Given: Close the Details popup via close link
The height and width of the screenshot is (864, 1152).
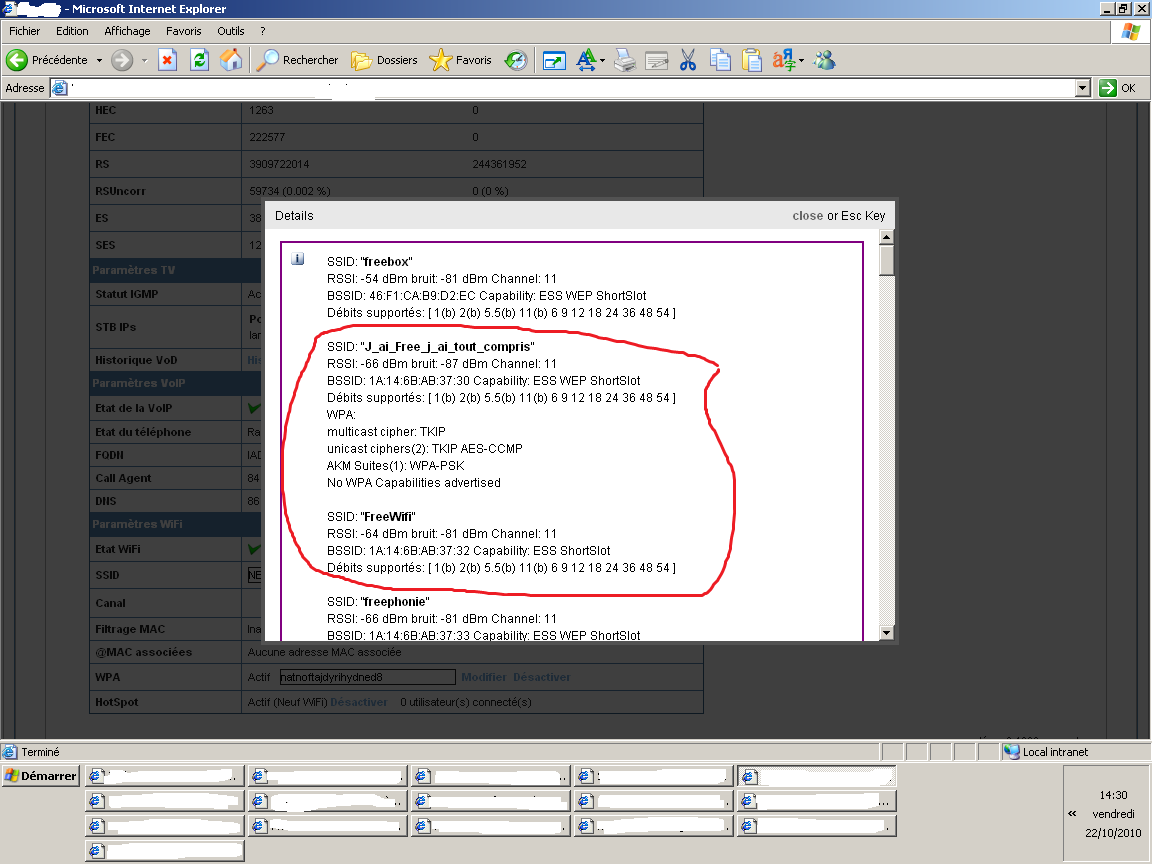Looking at the screenshot, I should click(807, 216).
